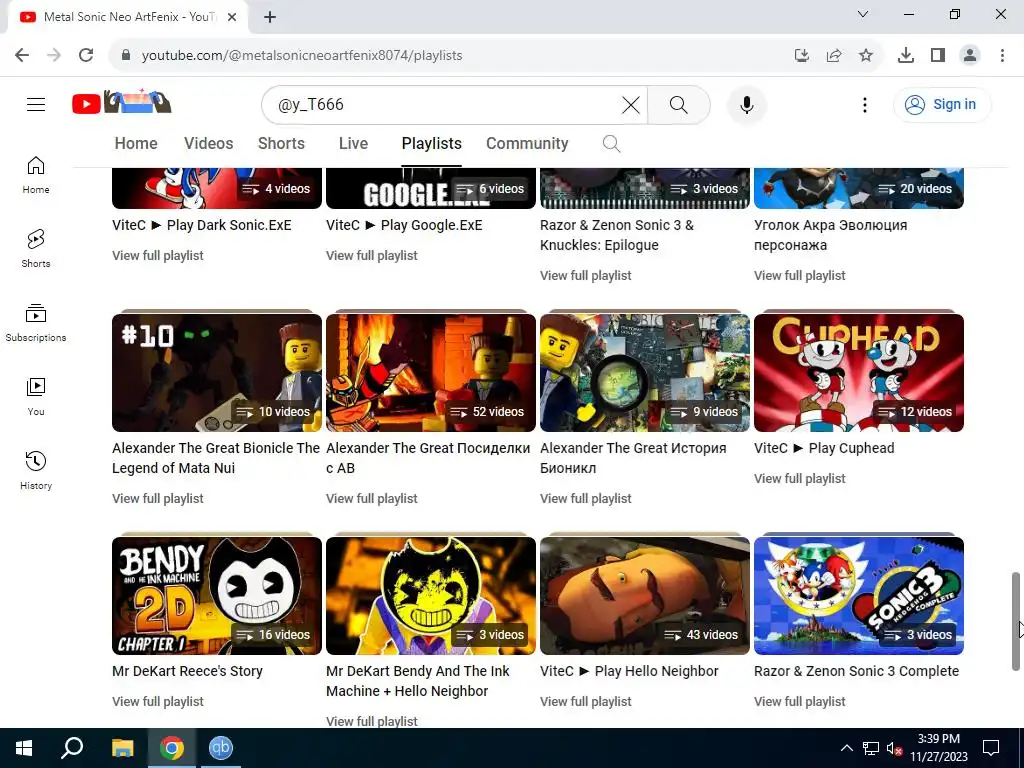The image size is (1024, 768).
Task: Go to Home in sidebar
Action: (36, 175)
